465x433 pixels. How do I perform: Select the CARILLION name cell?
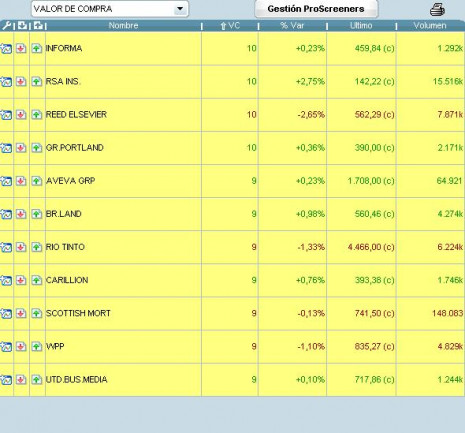click(x=123, y=280)
